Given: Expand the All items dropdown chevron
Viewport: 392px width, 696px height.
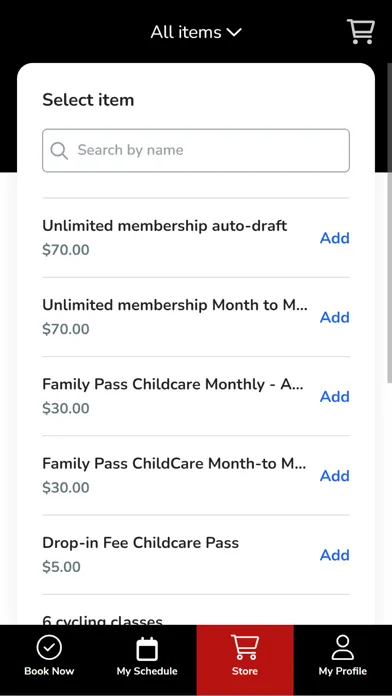Looking at the screenshot, I should pos(234,32).
